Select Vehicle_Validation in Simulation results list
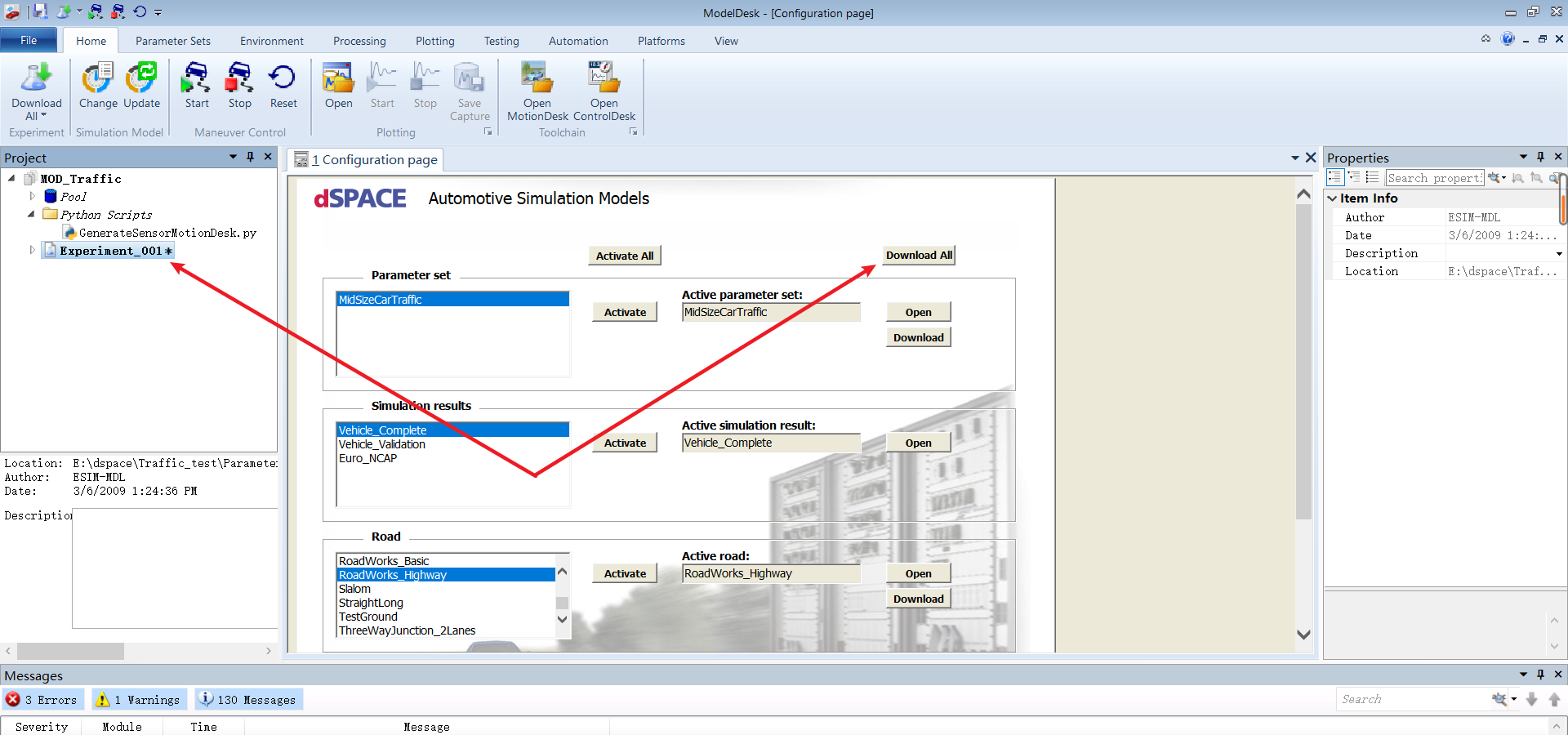 tap(382, 444)
